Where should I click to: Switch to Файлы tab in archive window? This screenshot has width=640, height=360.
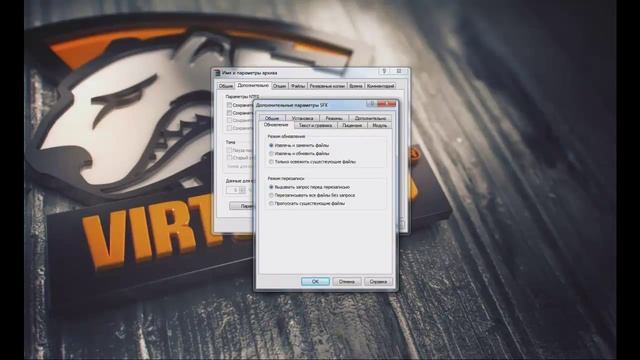point(298,86)
